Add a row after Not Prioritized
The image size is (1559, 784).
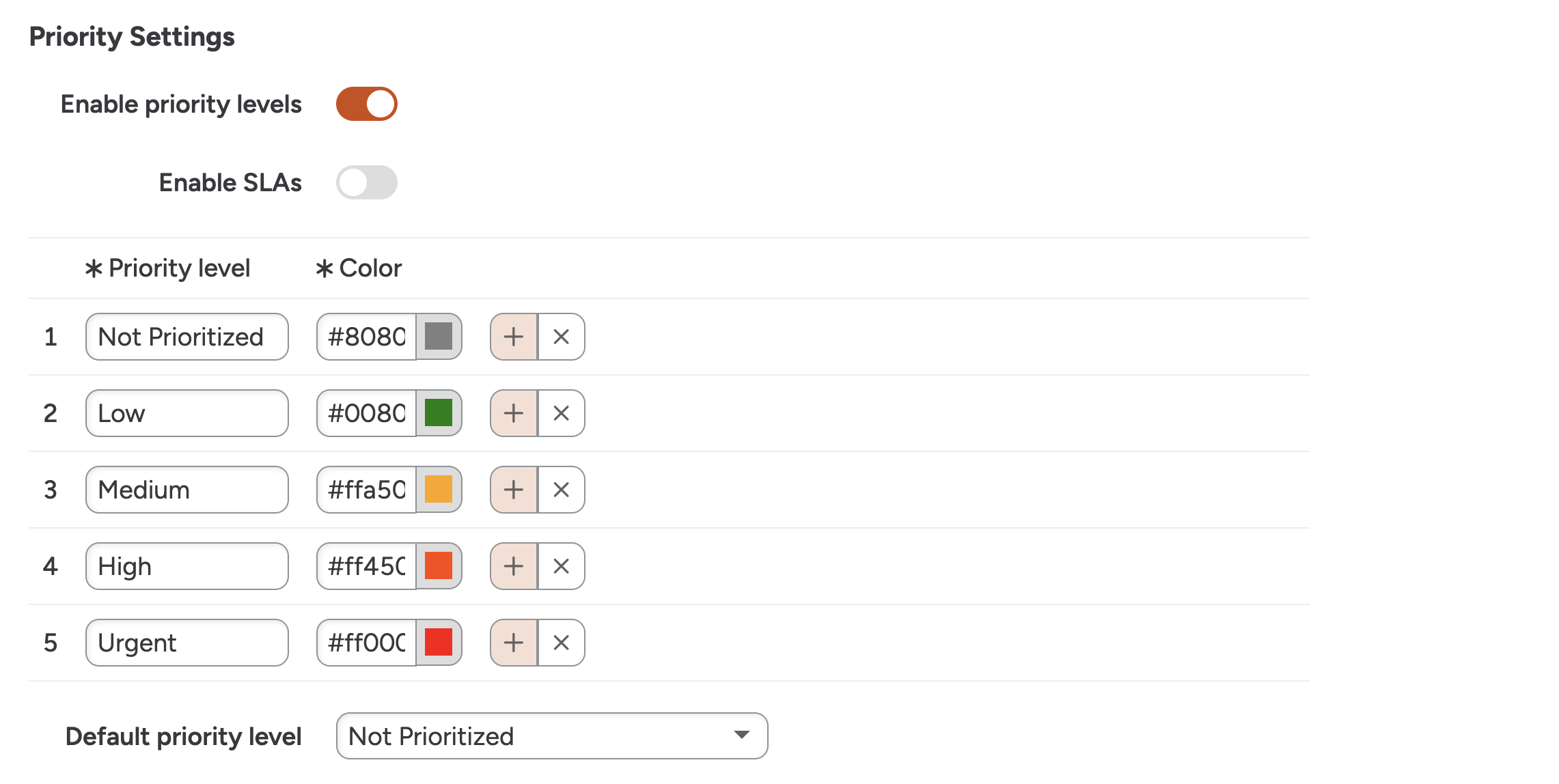point(514,337)
